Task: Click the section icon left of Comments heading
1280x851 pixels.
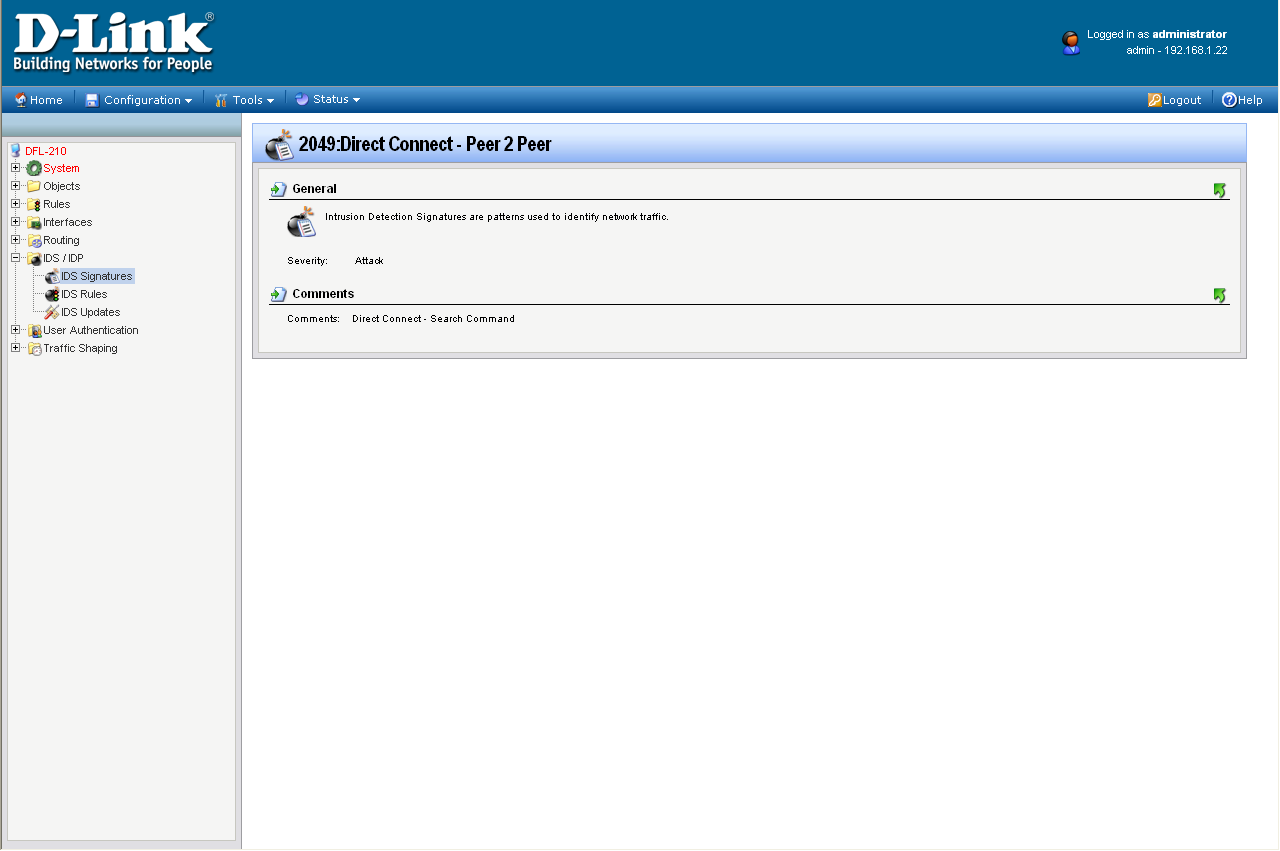Action: tap(279, 294)
